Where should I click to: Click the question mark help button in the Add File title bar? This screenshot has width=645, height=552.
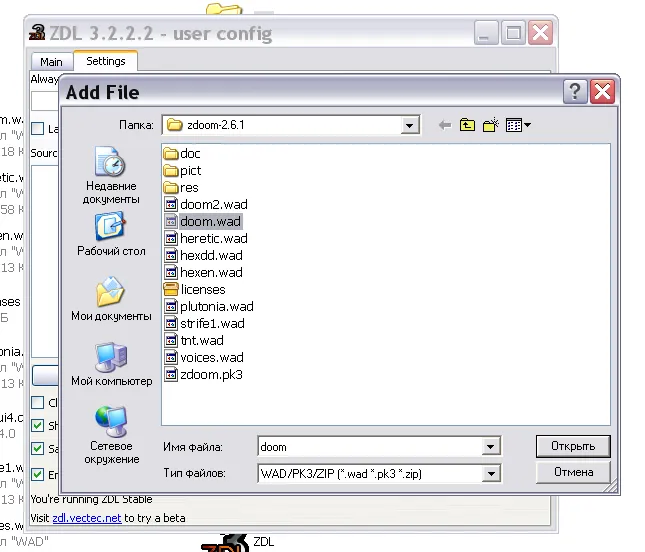tap(575, 92)
